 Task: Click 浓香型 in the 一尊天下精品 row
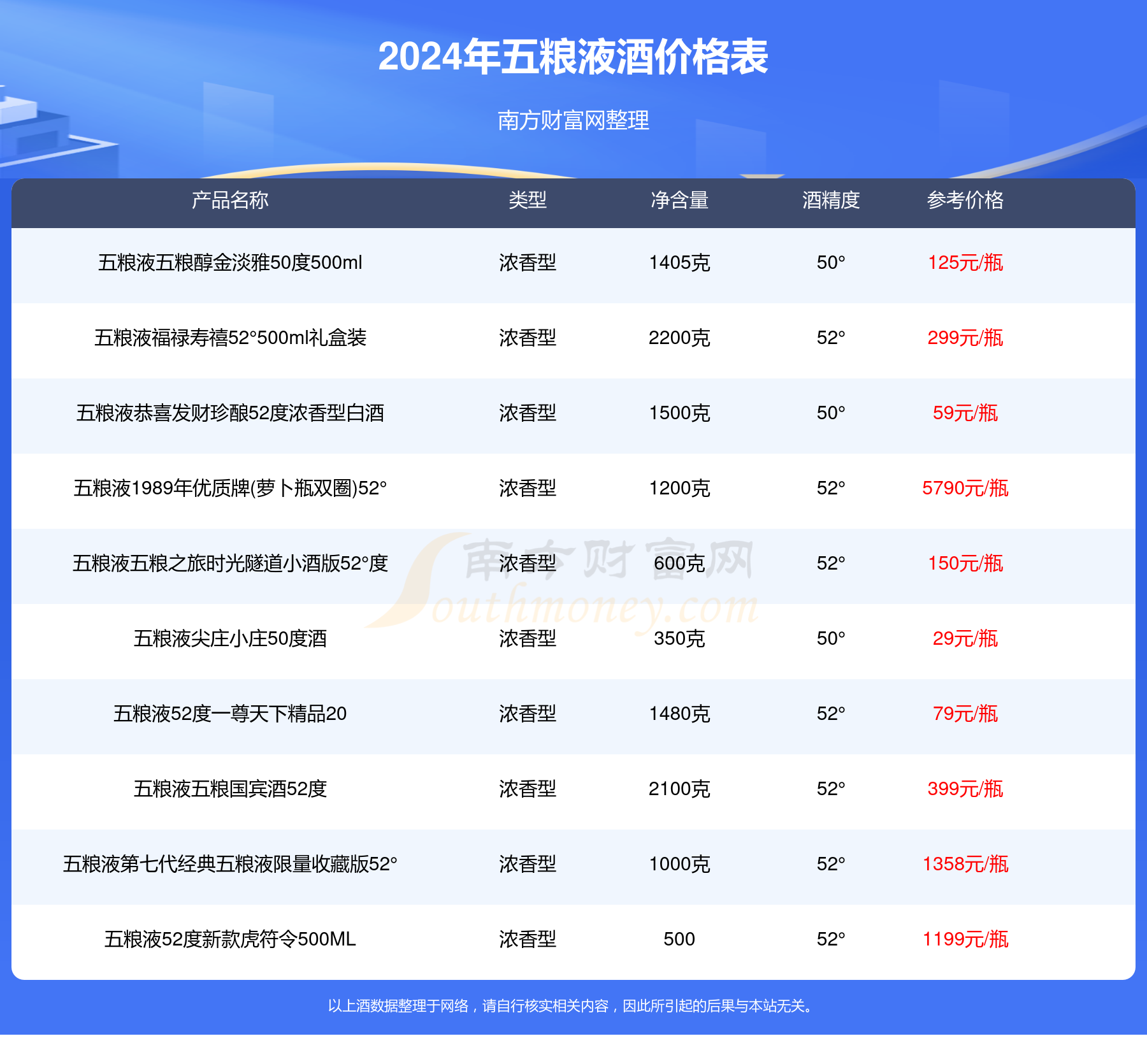[528, 714]
